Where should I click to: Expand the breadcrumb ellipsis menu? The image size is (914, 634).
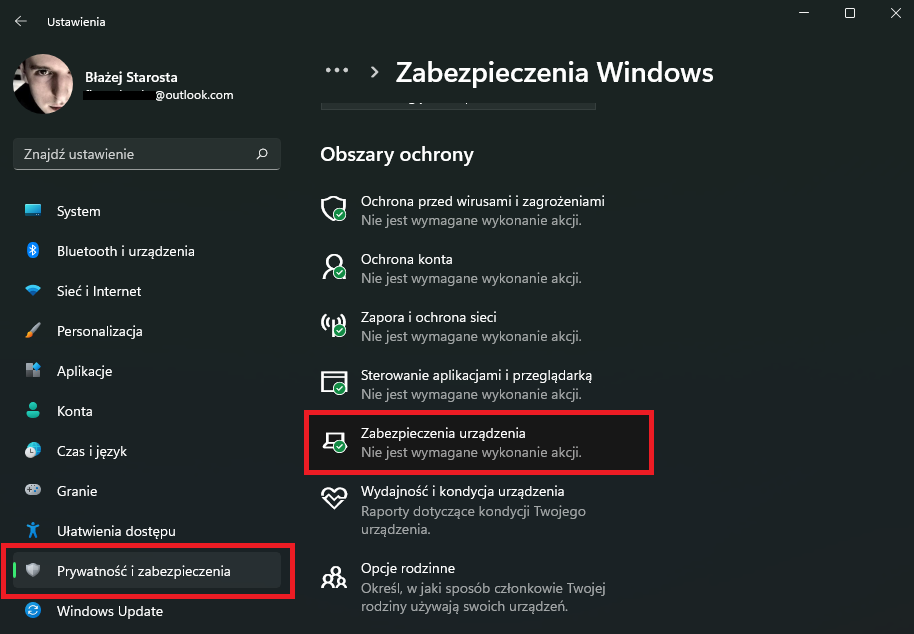point(337,71)
